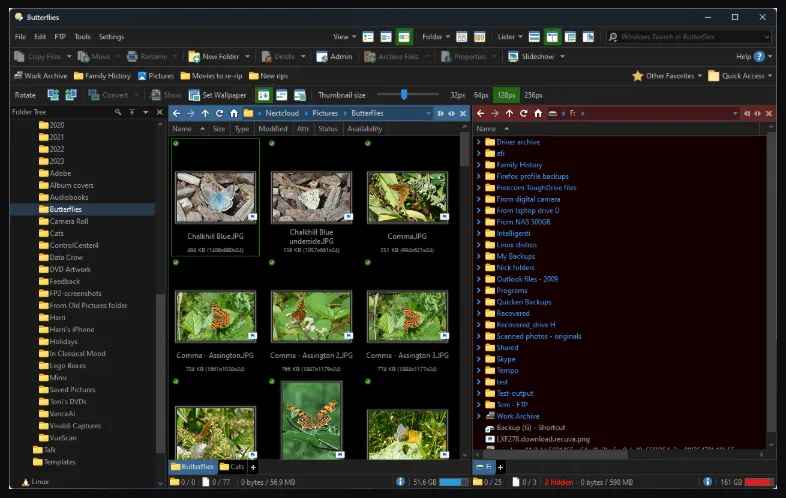Click the Folder flat view first icon
Screen dimensions: 786x498
coord(462,37)
